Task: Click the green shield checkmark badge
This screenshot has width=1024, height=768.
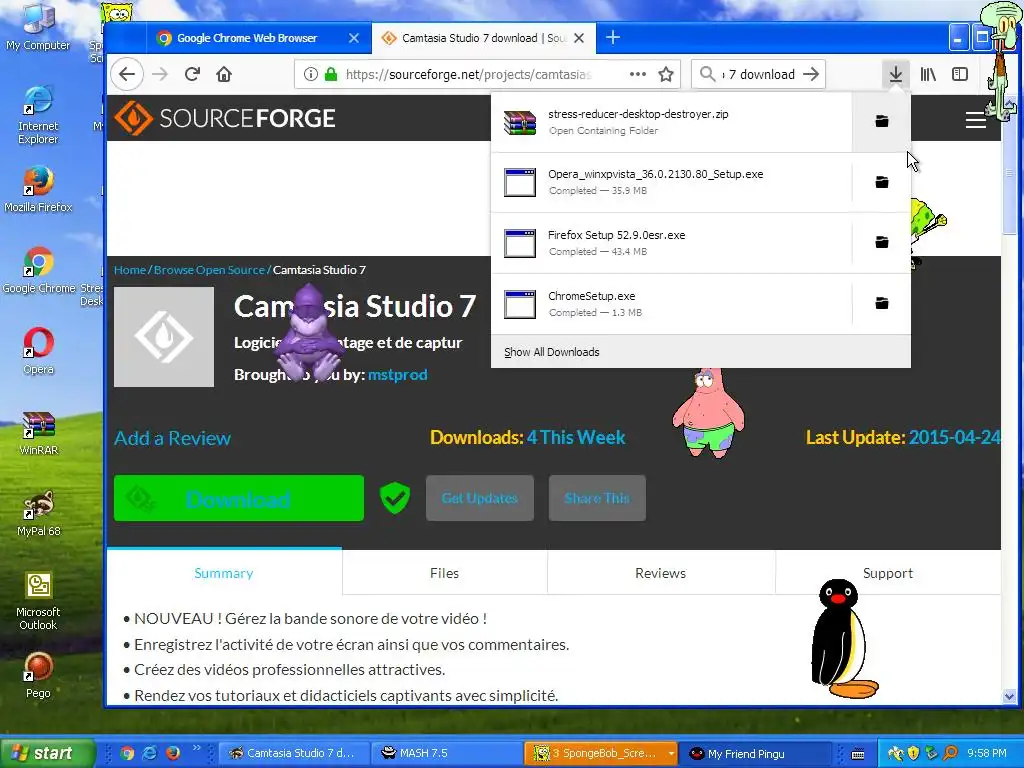Action: (395, 498)
